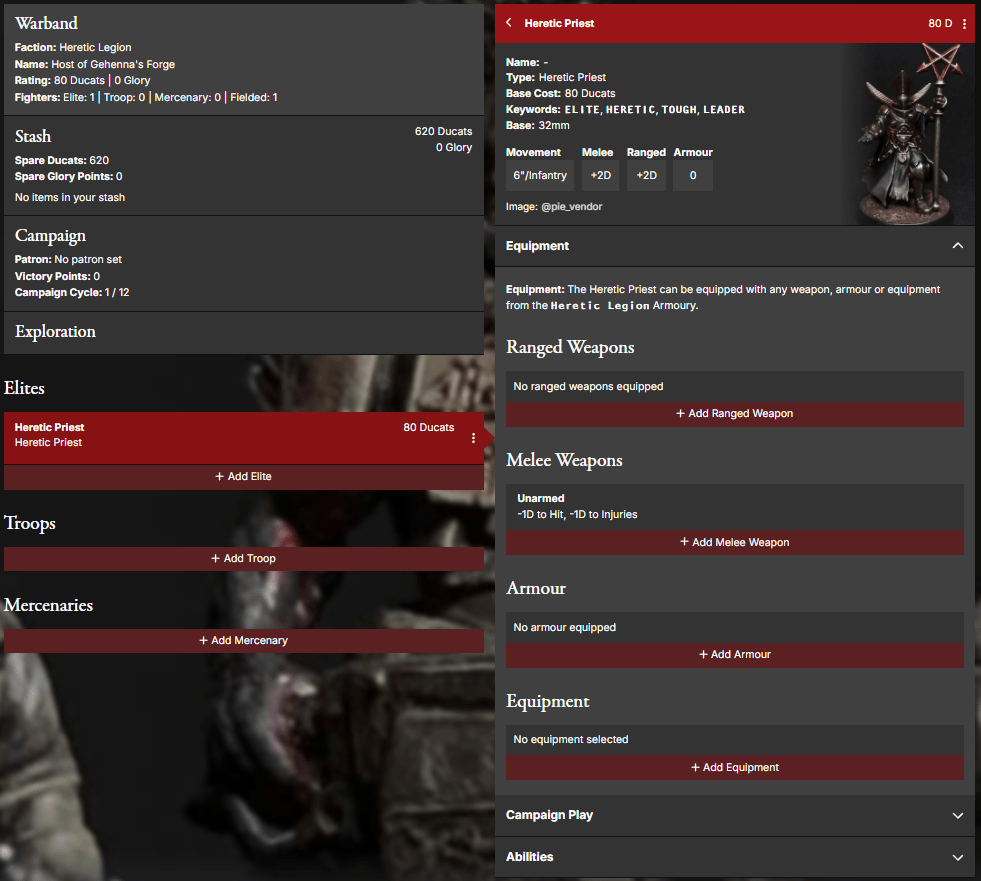This screenshot has height=881, width=981.
Task: Add a new Troop to warband
Action: (243, 559)
